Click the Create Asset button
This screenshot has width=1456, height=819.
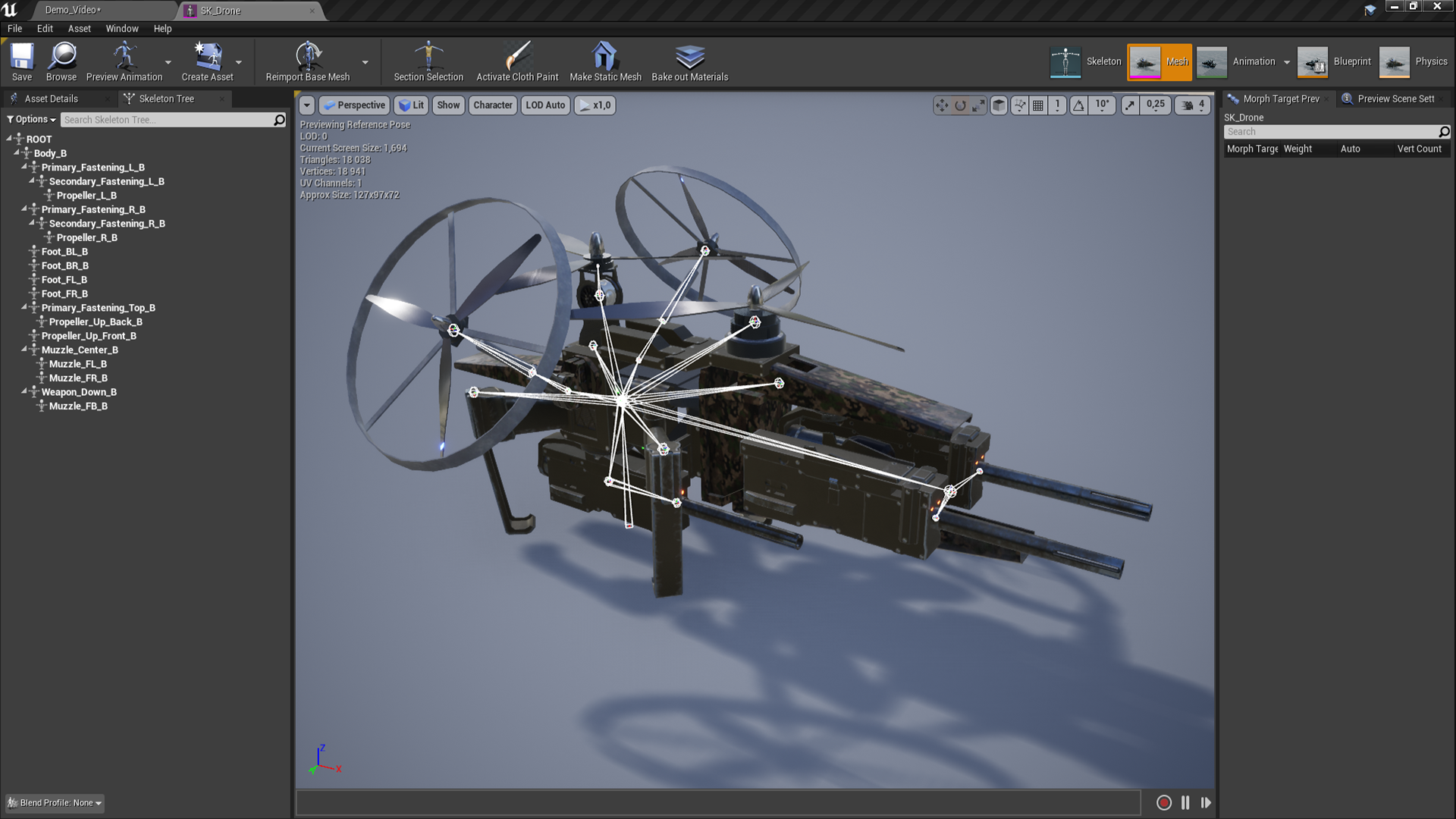click(207, 61)
